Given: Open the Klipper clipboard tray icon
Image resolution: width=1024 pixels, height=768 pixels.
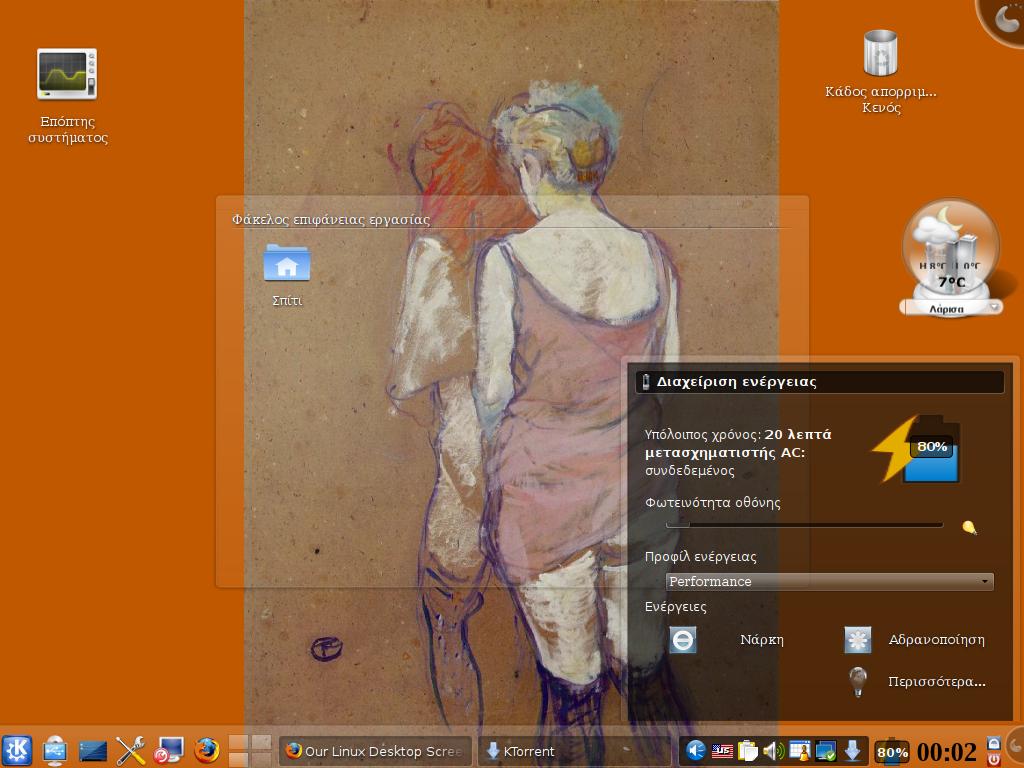Looking at the screenshot, I should click(x=748, y=751).
